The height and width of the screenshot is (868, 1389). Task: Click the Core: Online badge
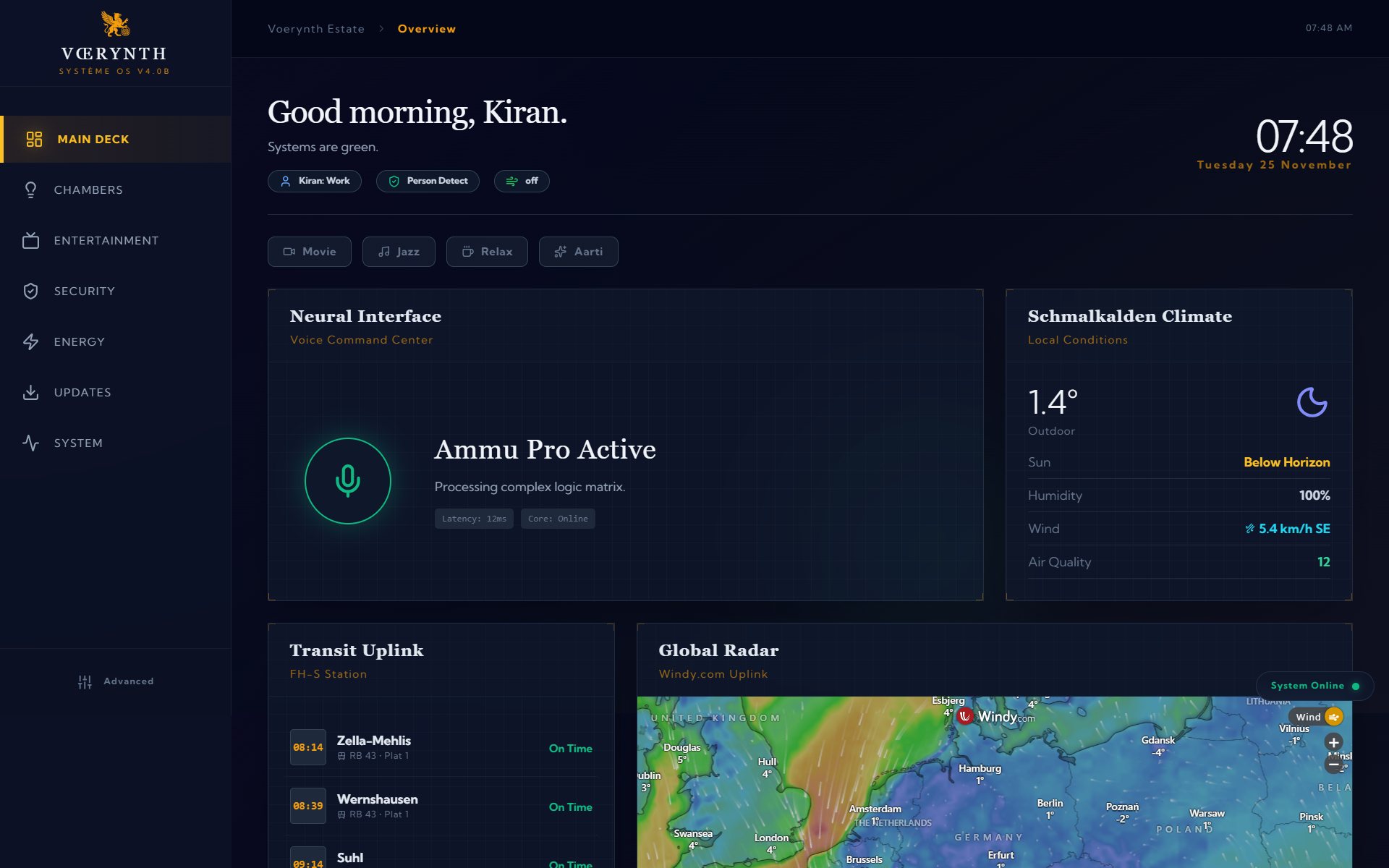tap(558, 519)
